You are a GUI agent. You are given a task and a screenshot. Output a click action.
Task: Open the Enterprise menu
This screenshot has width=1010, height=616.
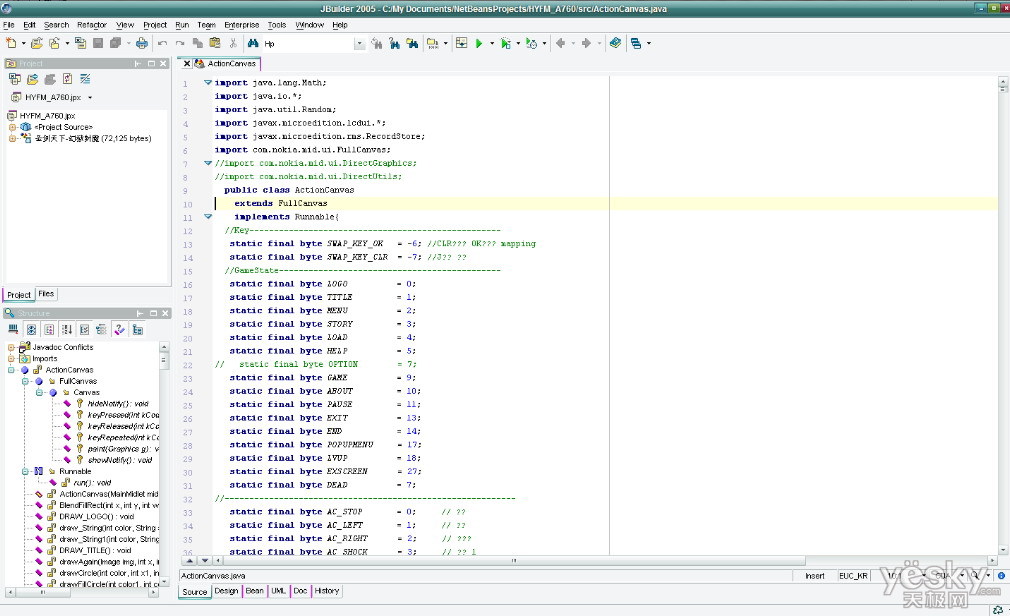point(242,25)
